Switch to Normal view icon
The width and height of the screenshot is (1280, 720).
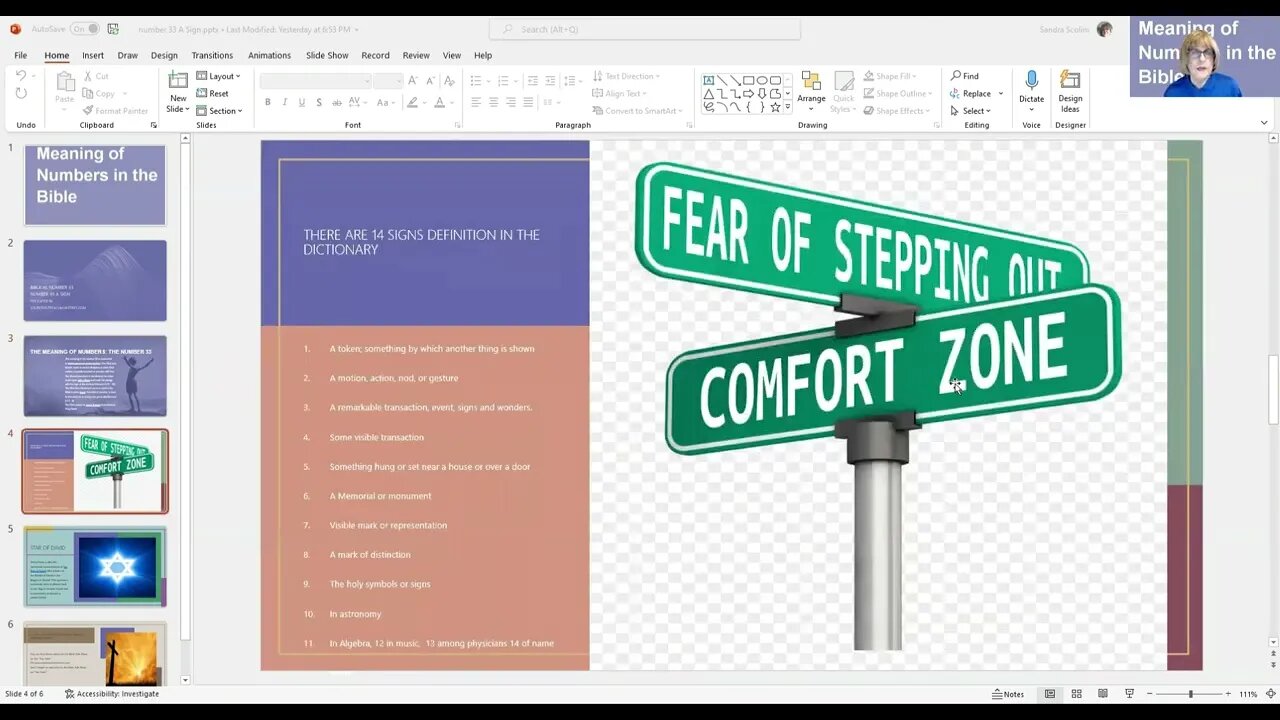coord(1050,694)
